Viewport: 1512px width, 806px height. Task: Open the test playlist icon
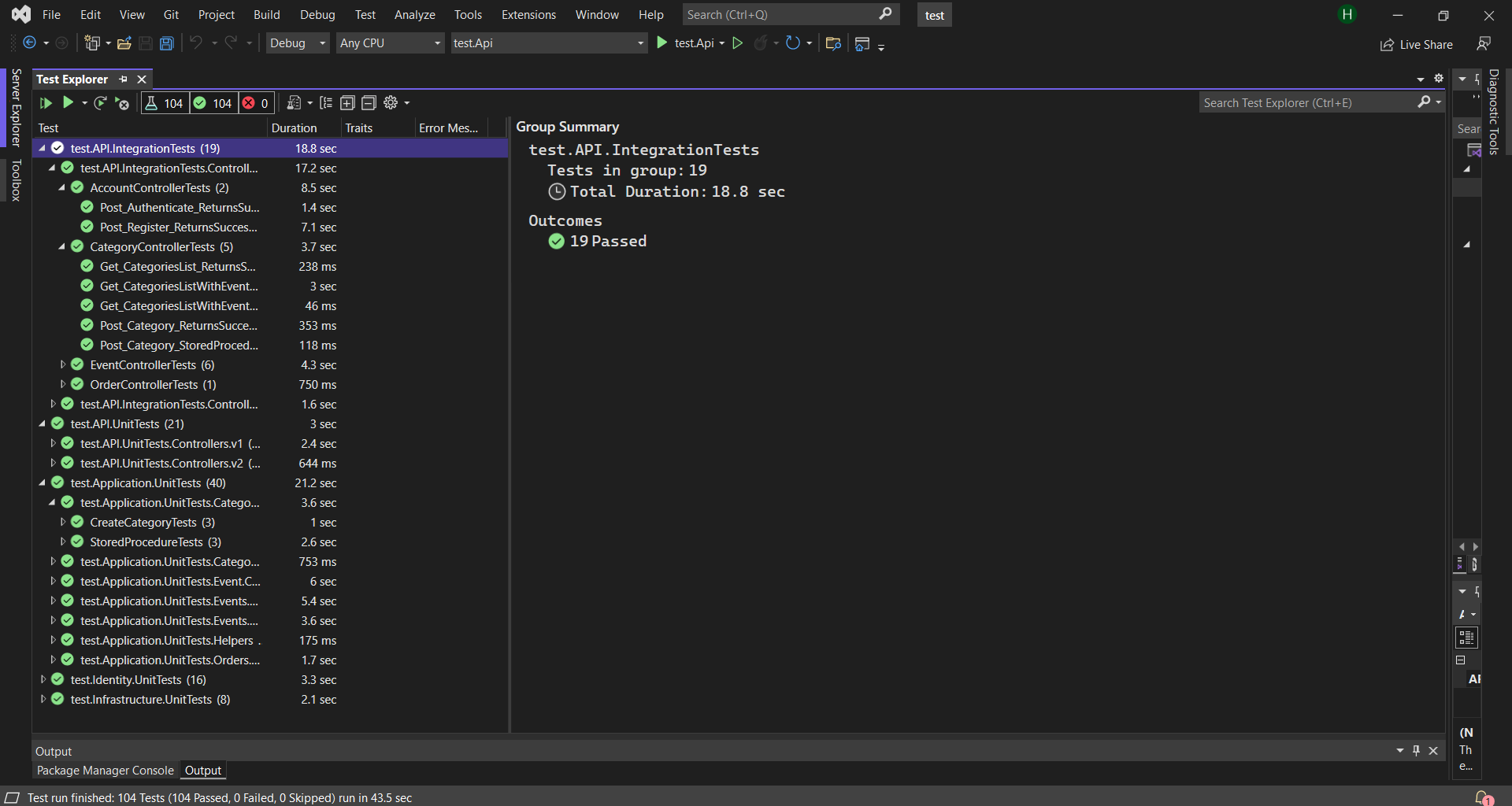pyautogui.click(x=295, y=102)
